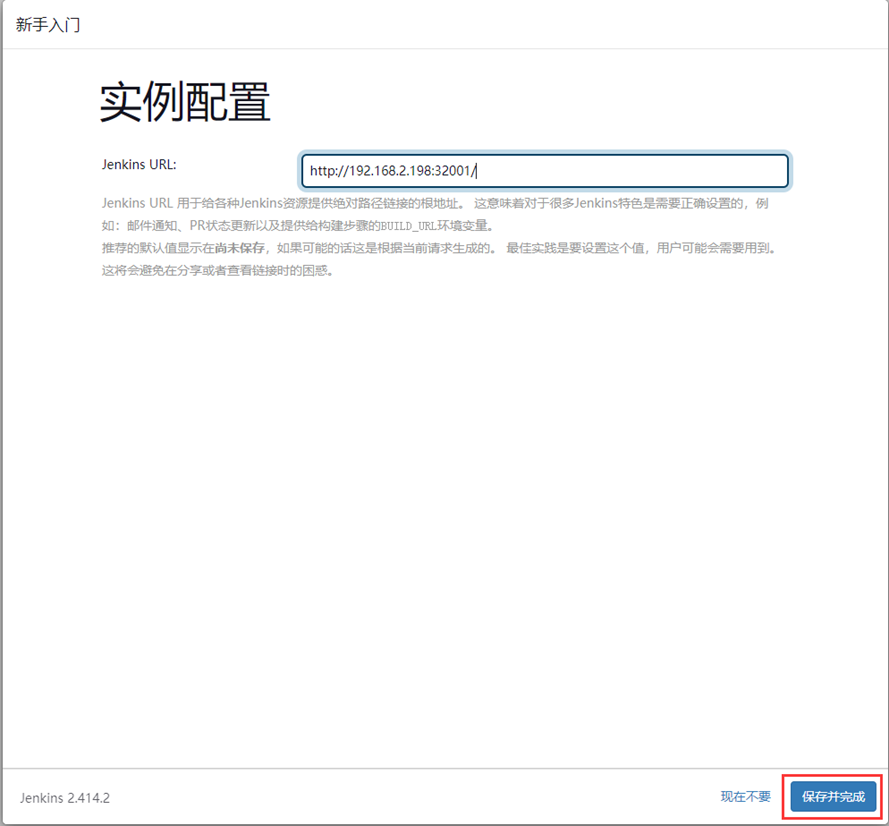Click the Jenkins URL: label

click(139, 164)
